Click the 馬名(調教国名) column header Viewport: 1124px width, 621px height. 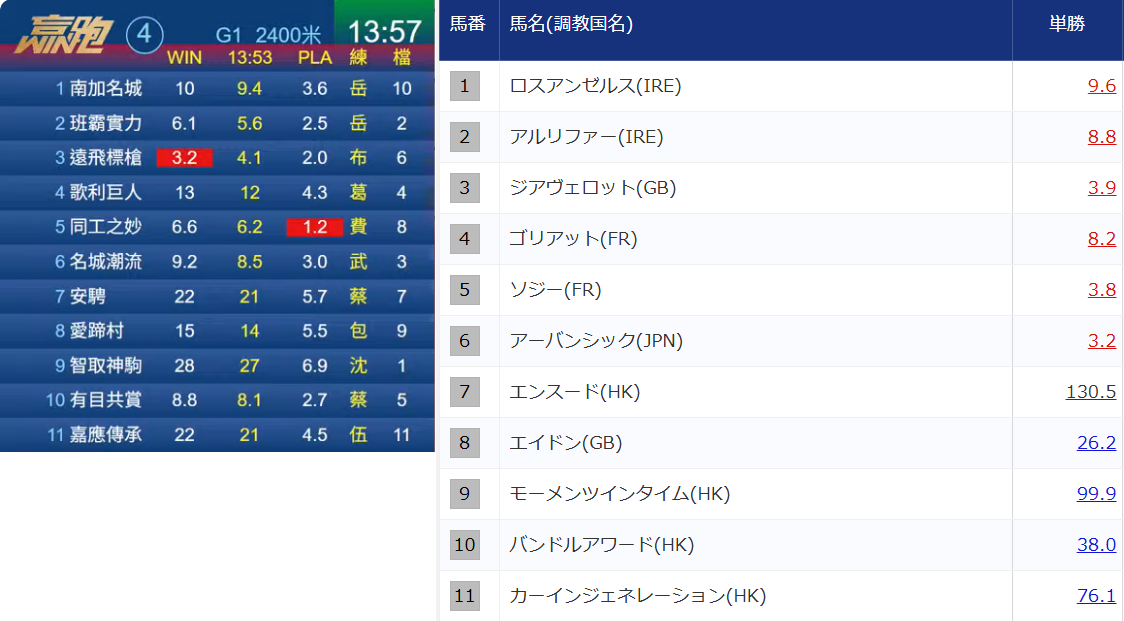(x=570, y=24)
